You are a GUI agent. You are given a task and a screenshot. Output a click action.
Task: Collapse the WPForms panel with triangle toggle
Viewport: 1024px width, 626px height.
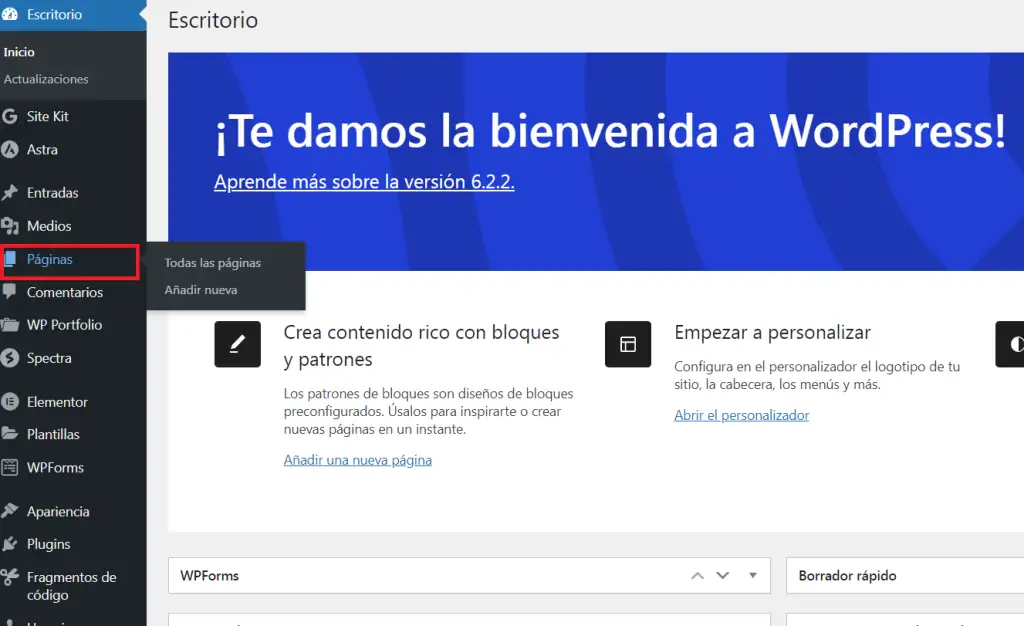click(x=753, y=576)
